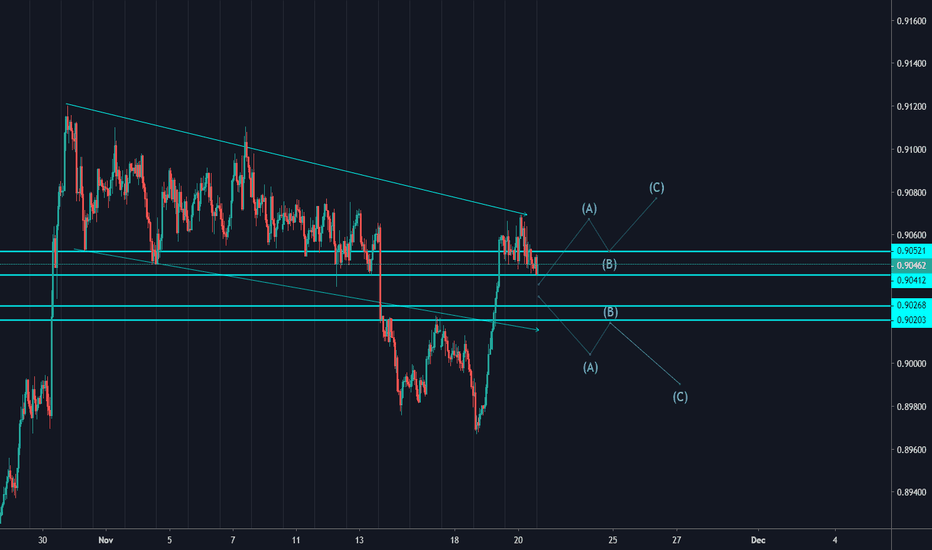This screenshot has height=550, width=932.
Task: Click the 0.90412 price level tag
Action: (909, 281)
